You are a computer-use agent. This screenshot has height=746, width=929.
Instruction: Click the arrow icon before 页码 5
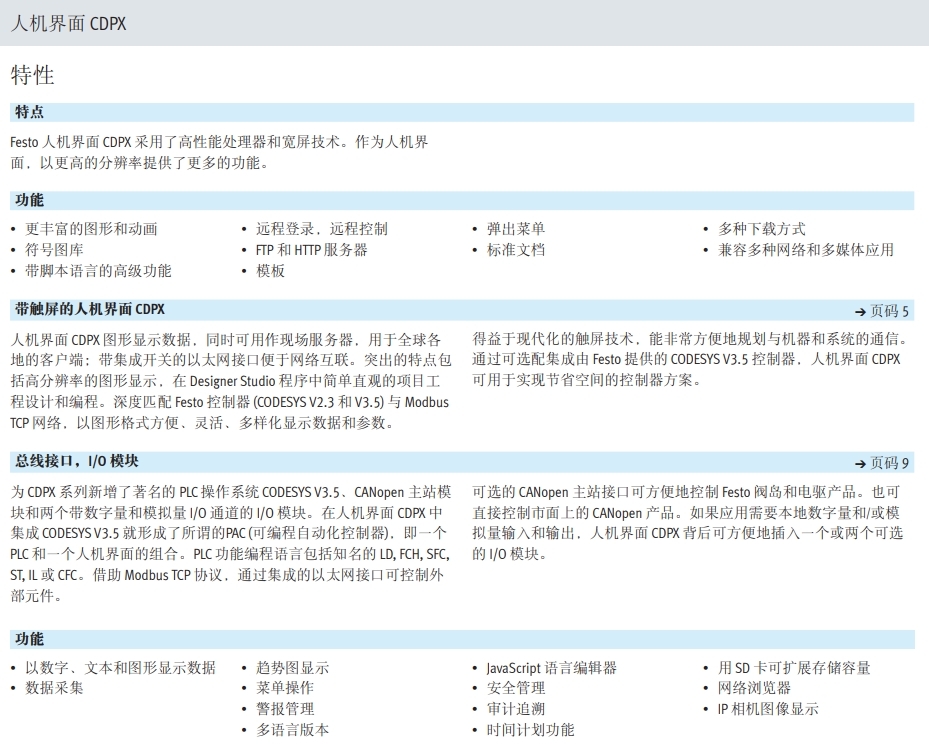859,311
